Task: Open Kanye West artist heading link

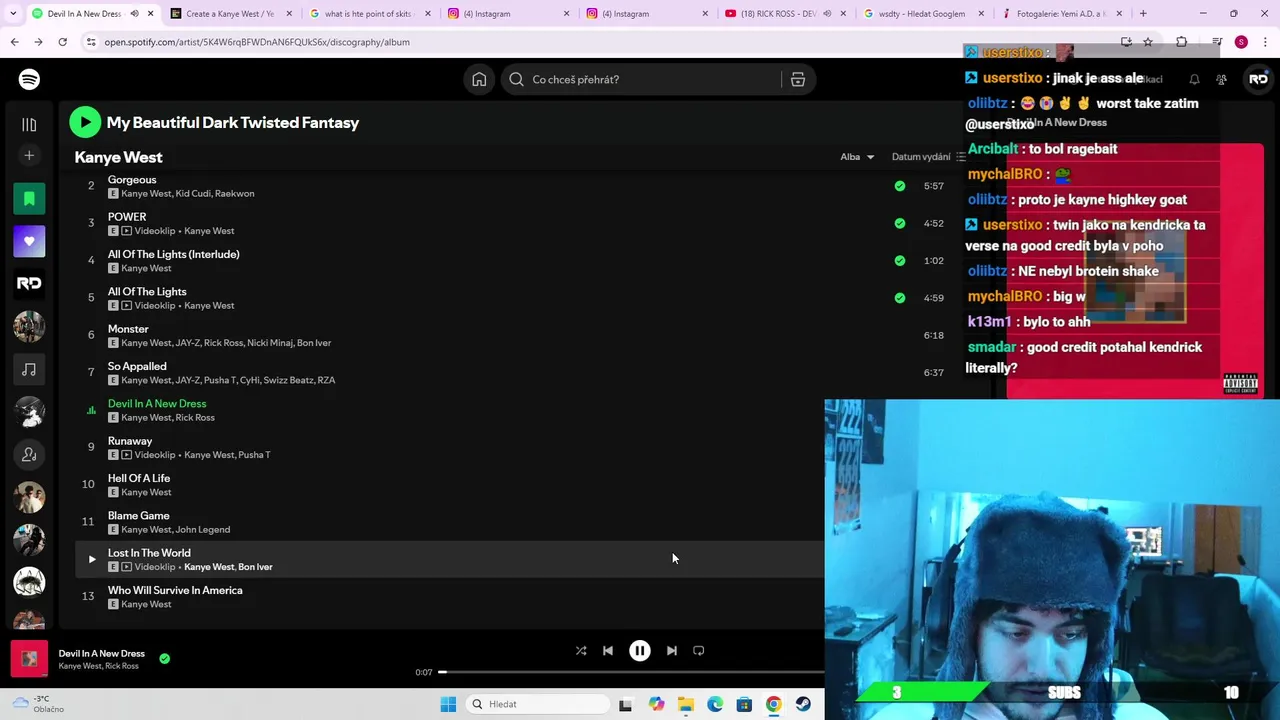Action: [x=118, y=157]
